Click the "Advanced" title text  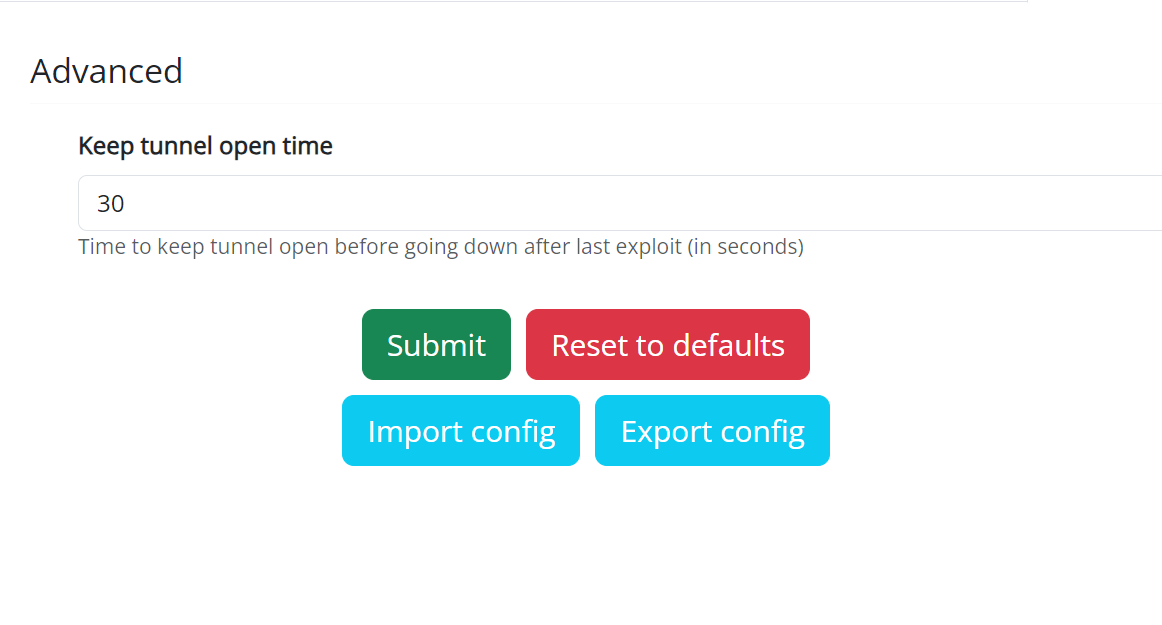coord(107,72)
